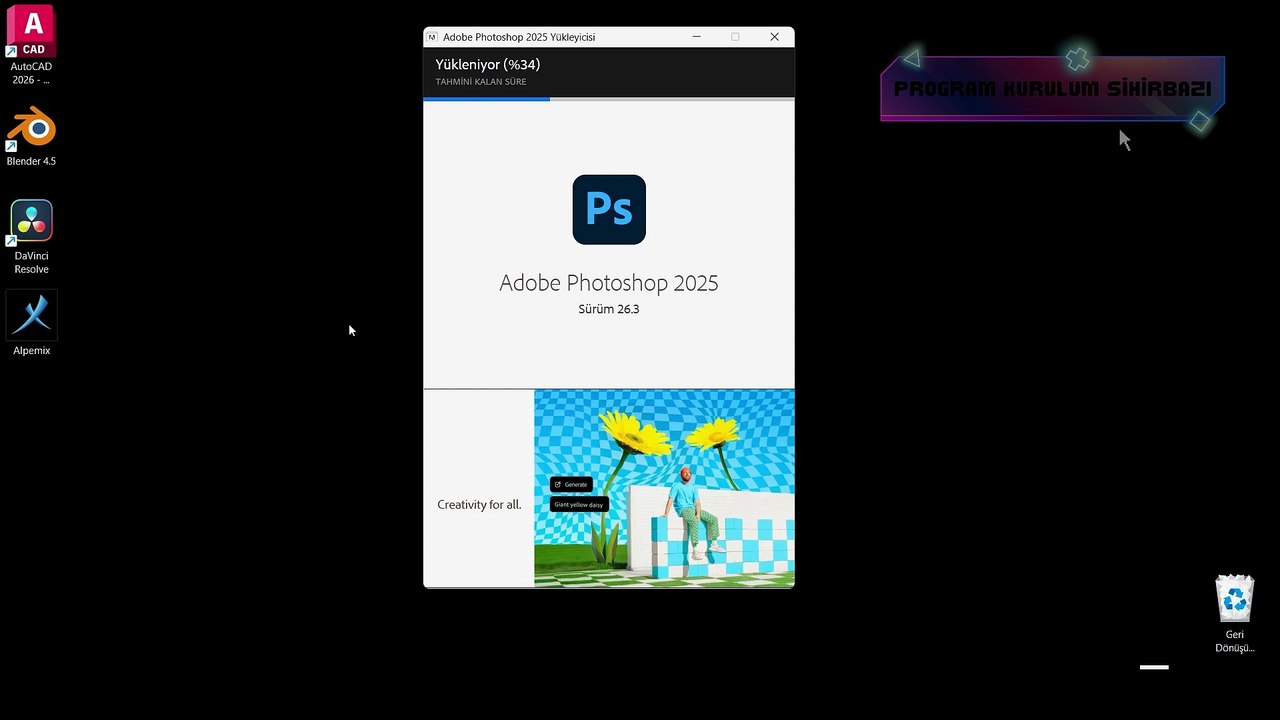This screenshot has height=720, width=1280.
Task: Click the Yükleniyor (%34) status text
Action: (488, 64)
